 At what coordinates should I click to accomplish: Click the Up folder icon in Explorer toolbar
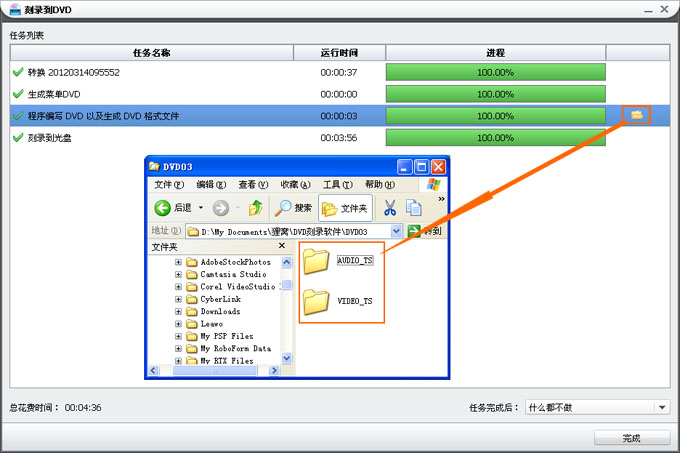coord(255,208)
